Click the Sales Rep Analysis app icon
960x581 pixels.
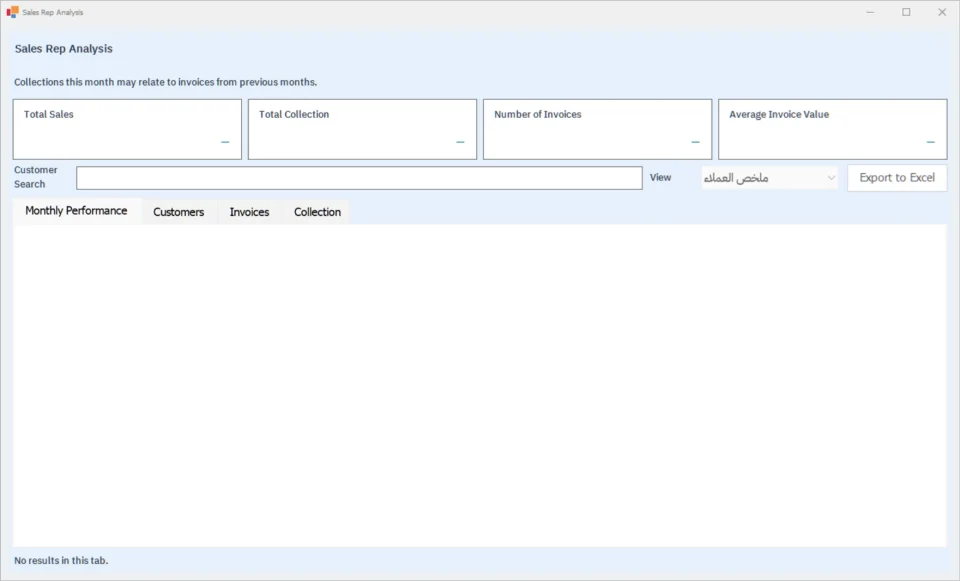[x=12, y=12]
